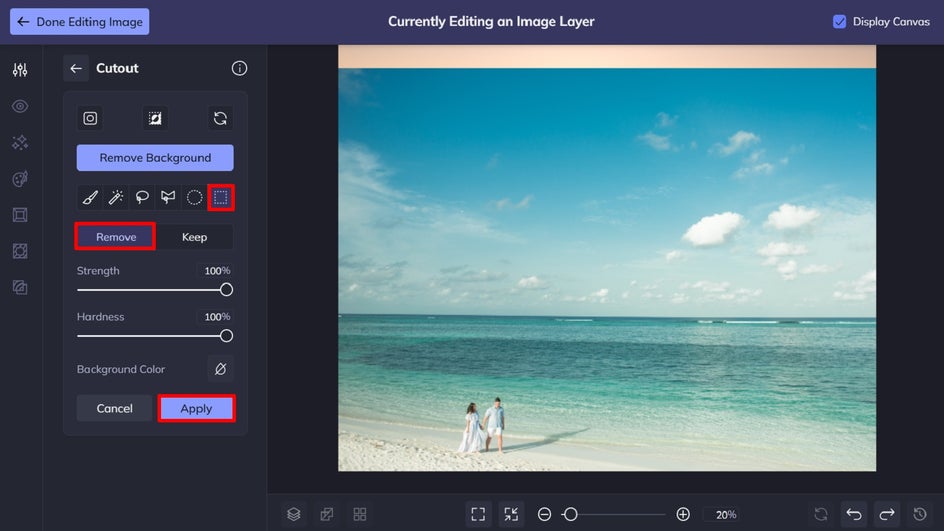The image size is (944, 531).
Task: Zoom out with the minus icon
Action: pos(544,514)
